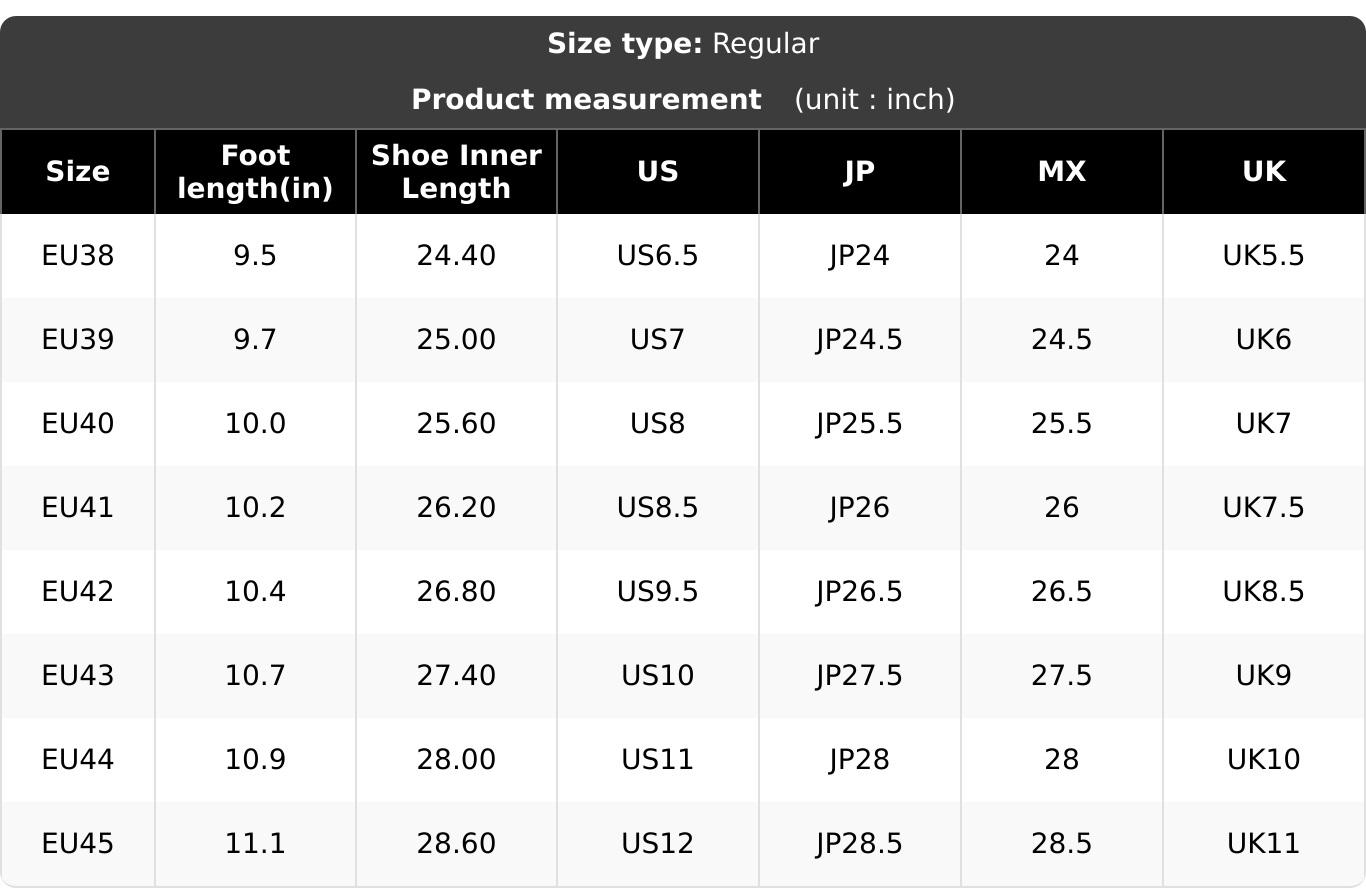The width and height of the screenshot is (1366, 888).
Task: Click the US8.5 cell
Action: click(x=658, y=508)
